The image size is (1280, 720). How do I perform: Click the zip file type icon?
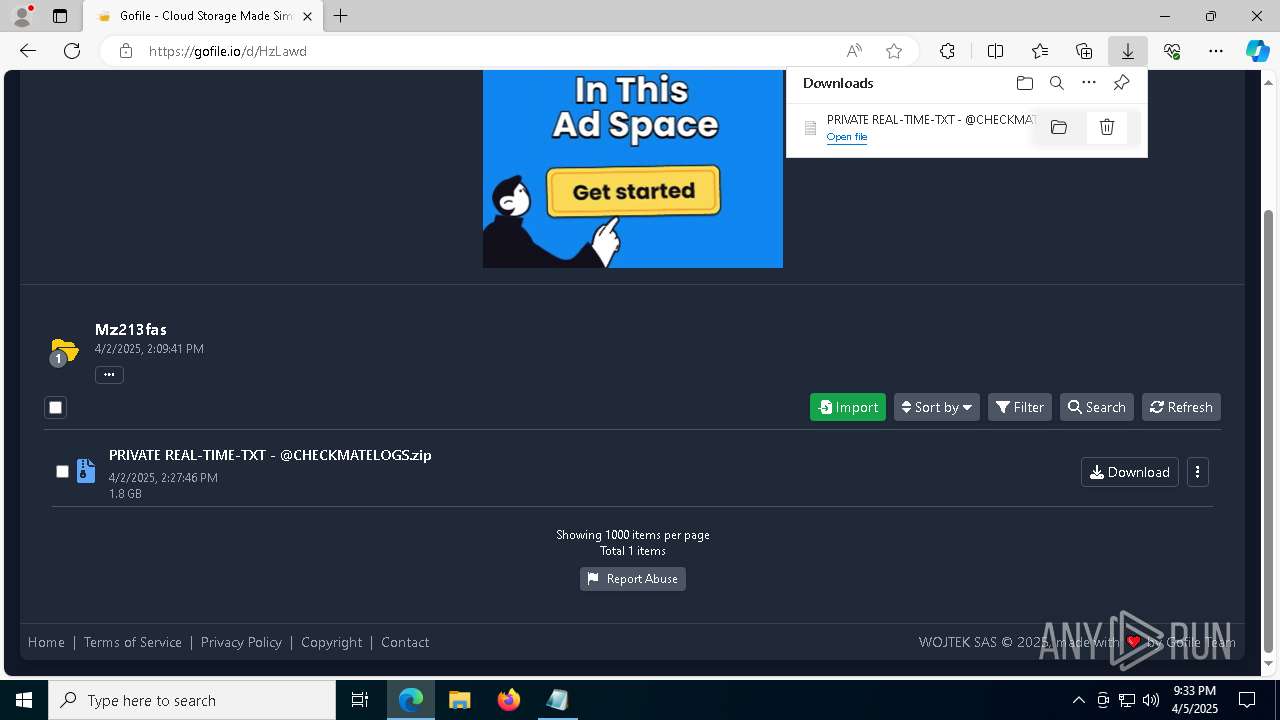coord(86,471)
